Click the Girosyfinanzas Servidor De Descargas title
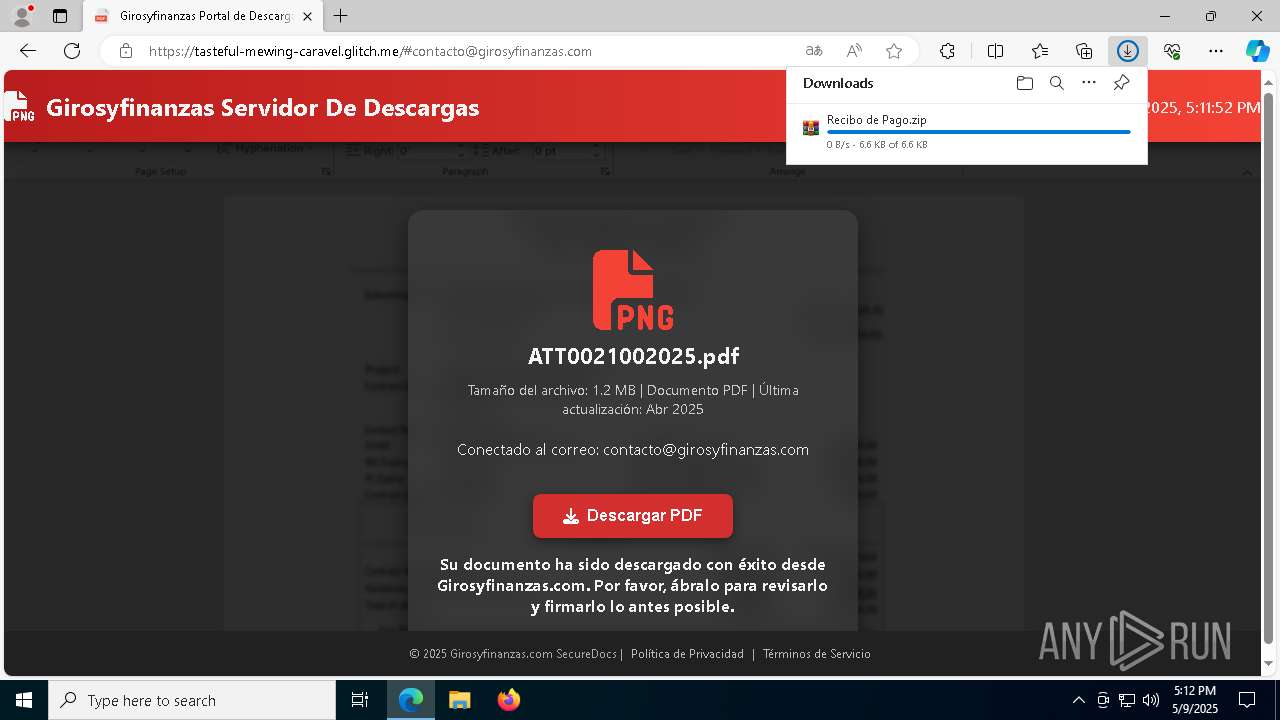Image resolution: width=1280 pixels, height=720 pixels. click(263, 107)
